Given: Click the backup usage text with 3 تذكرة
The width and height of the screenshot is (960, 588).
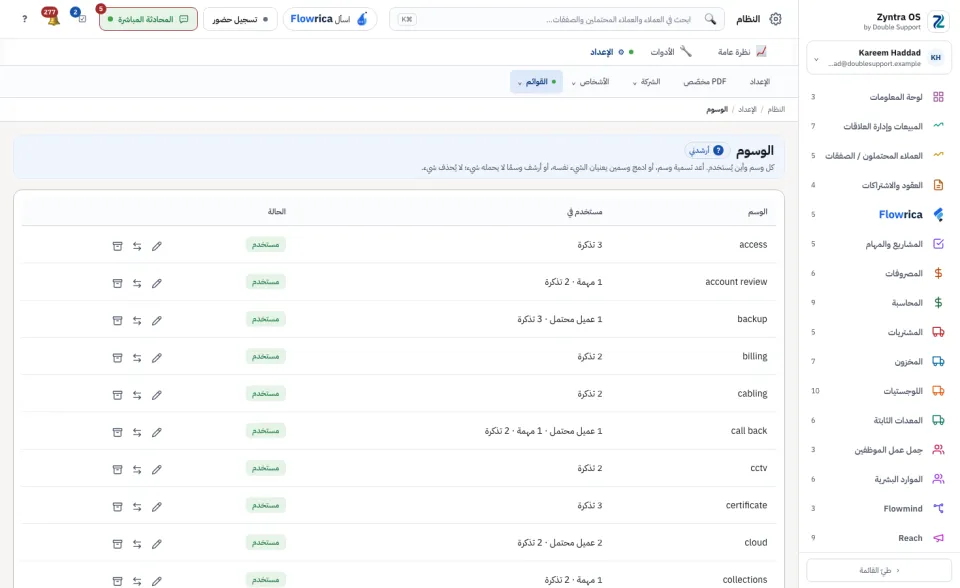Looking at the screenshot, I should point(560,319).
